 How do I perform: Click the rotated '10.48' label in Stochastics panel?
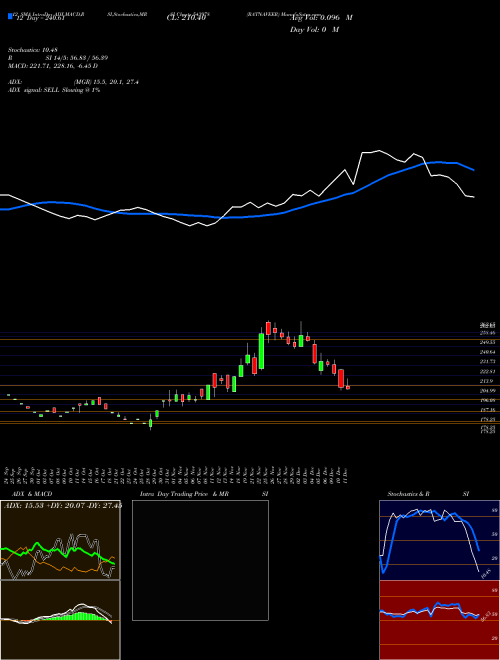pyautogui.click(x=486, y=573)
